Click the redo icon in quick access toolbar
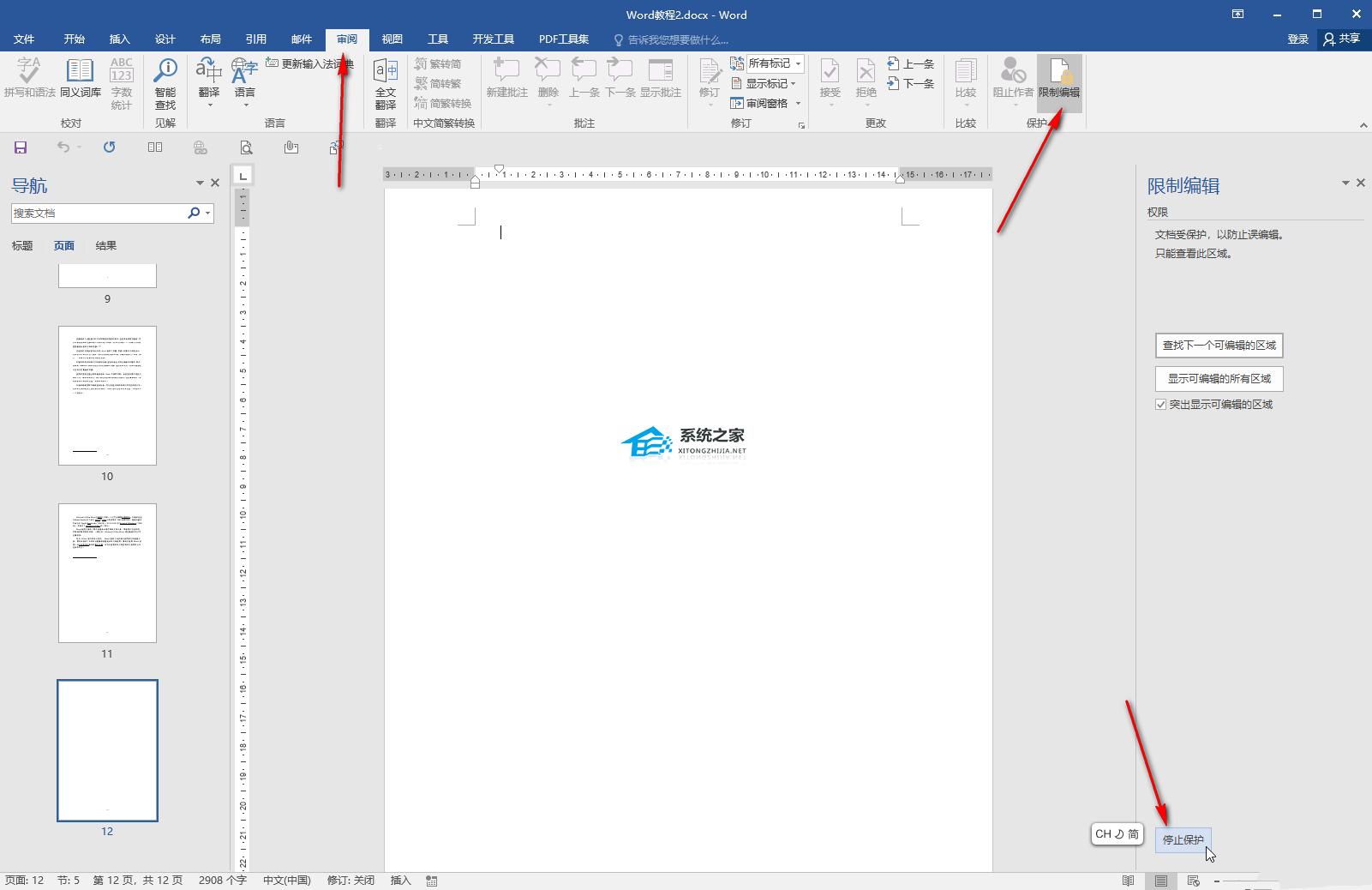 tap(109, 147)
